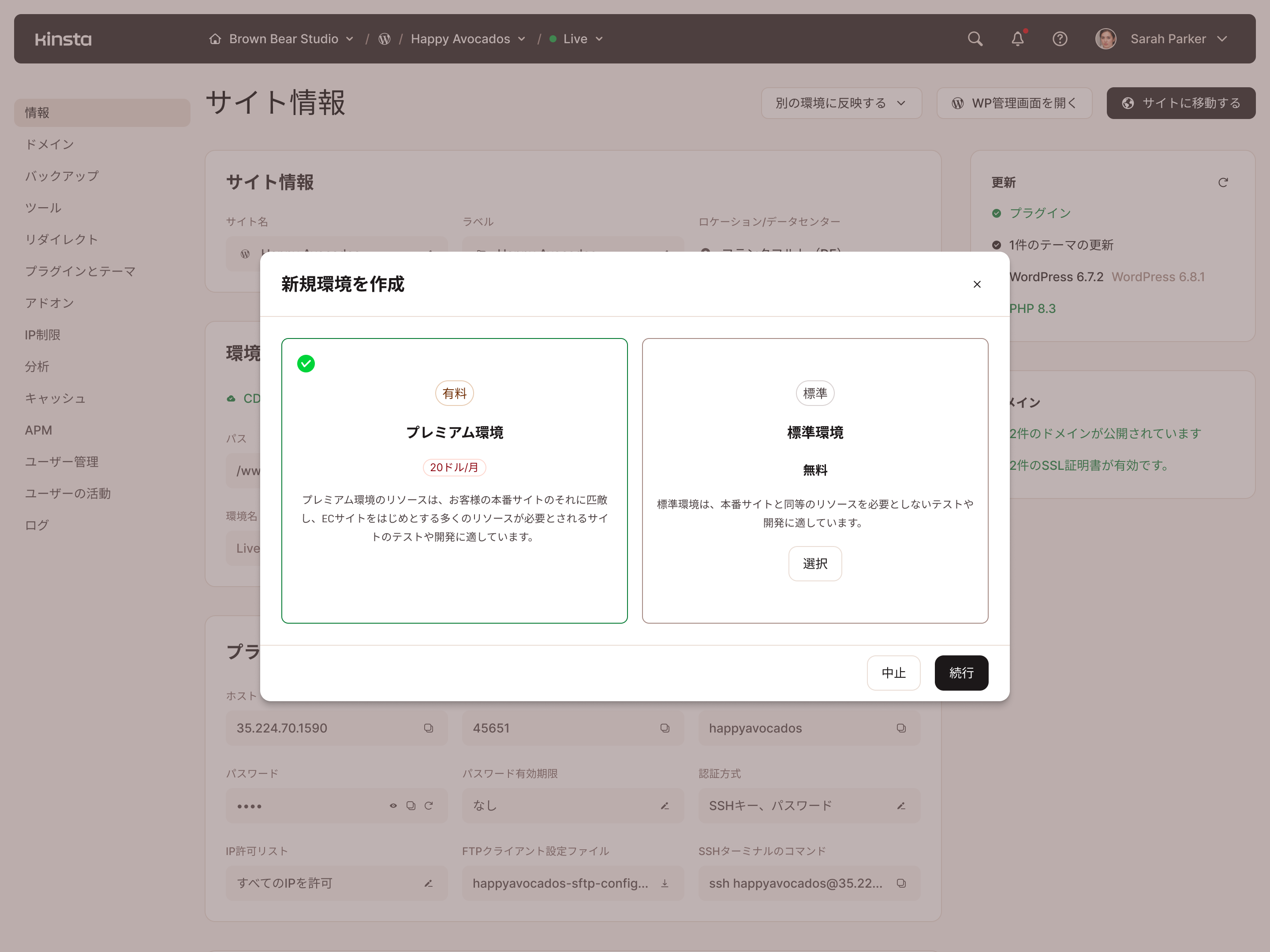Click 続行 to continue environment creation
The height and width of the screenshot is (952, 1270).
961,673
